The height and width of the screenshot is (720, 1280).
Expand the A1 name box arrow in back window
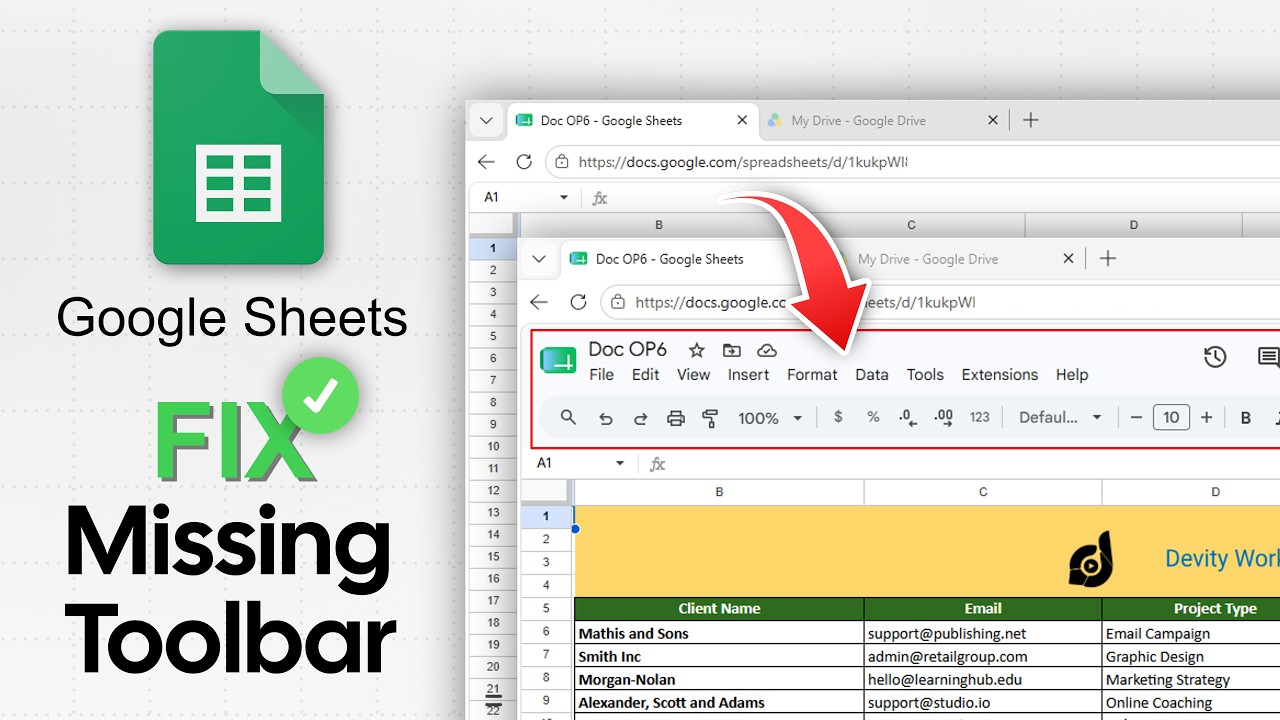[x=564, y=198]
